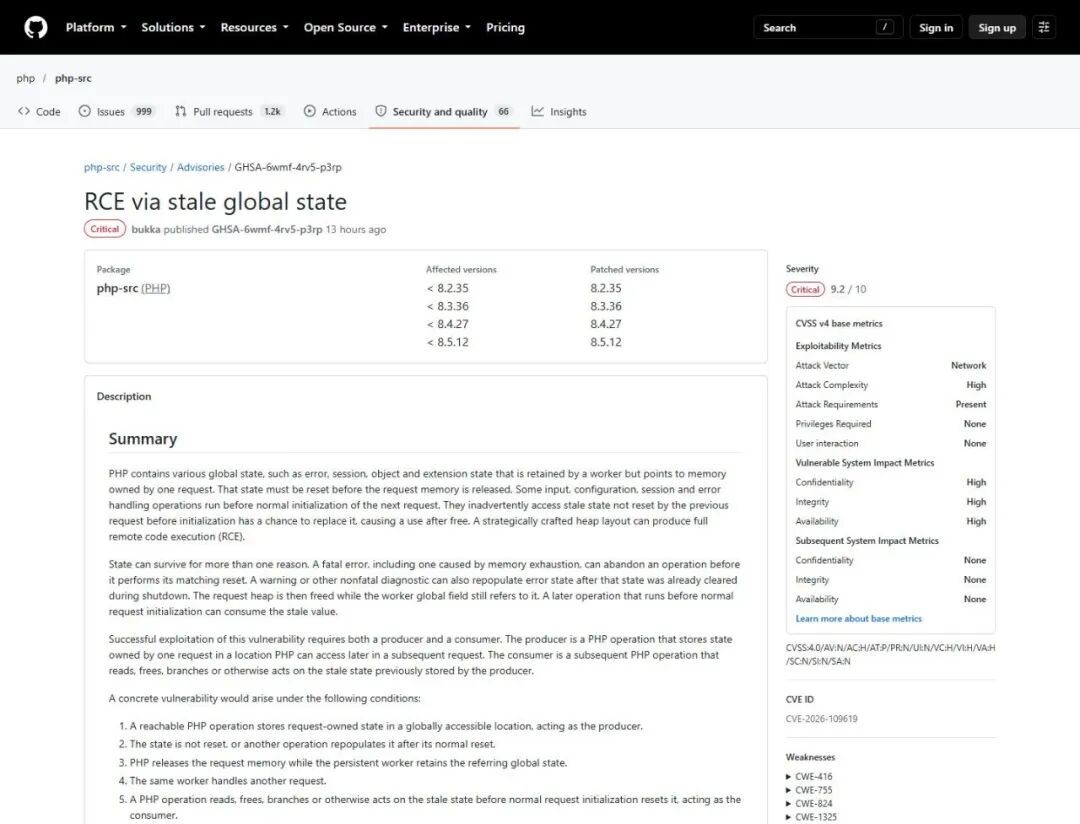The width and height of the screenshot is (1080, 824).
Task: Click affected version < 8.3.36
Action: click(x=448, y=306)
